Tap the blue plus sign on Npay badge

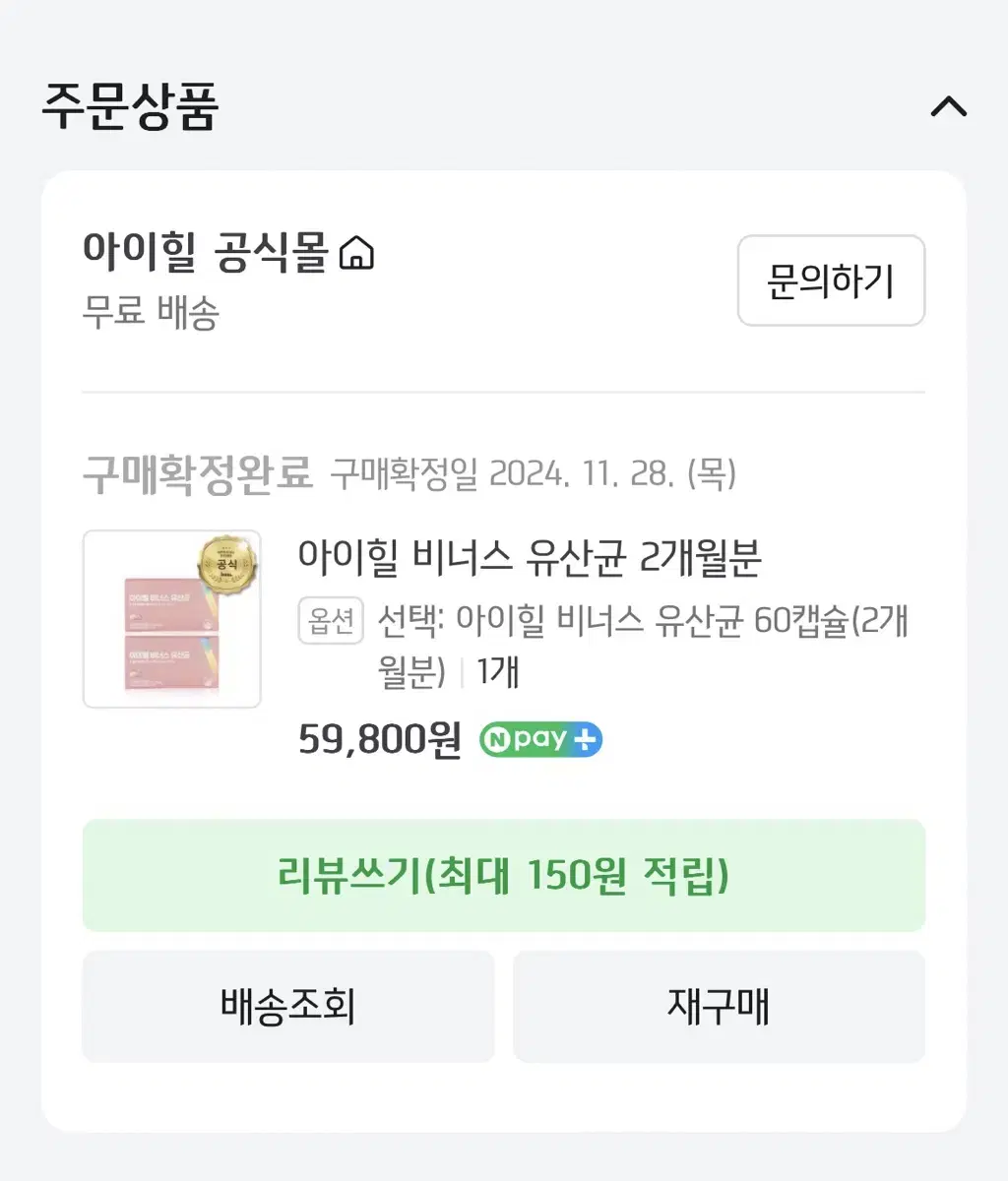[585, 739]
